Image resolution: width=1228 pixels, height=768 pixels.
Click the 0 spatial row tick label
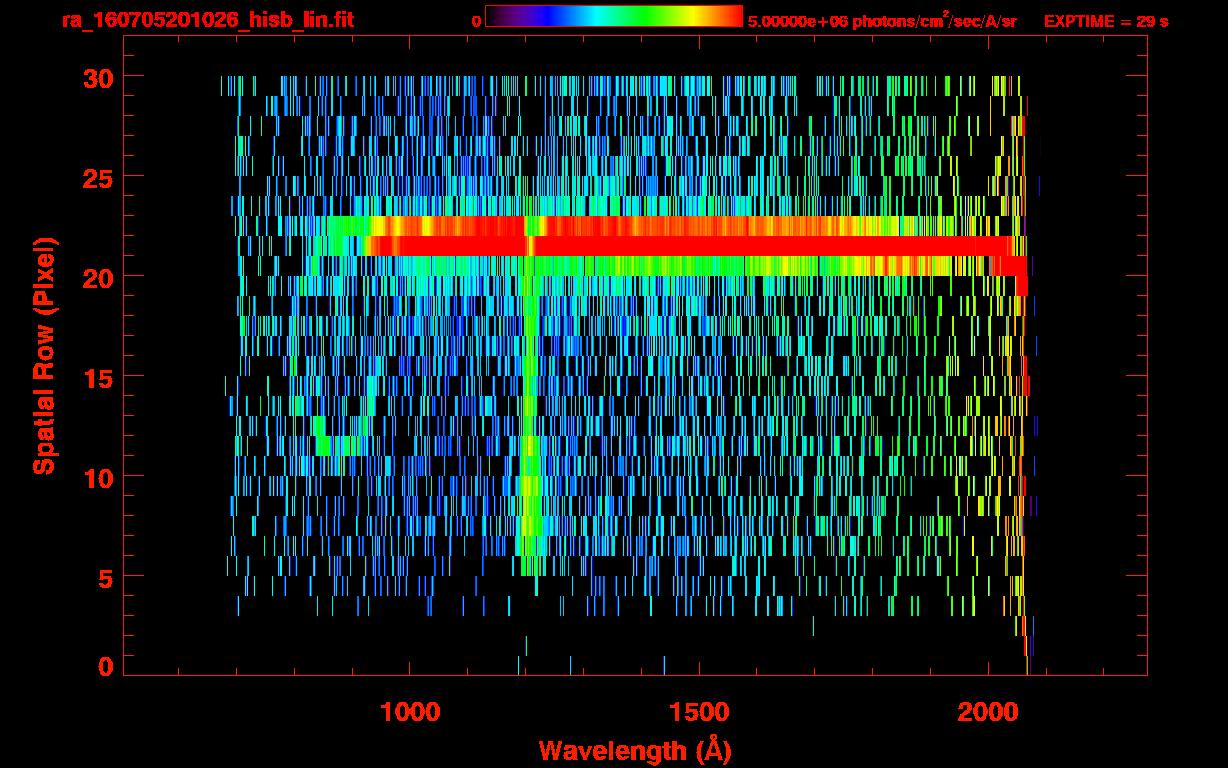pos(106,666)
